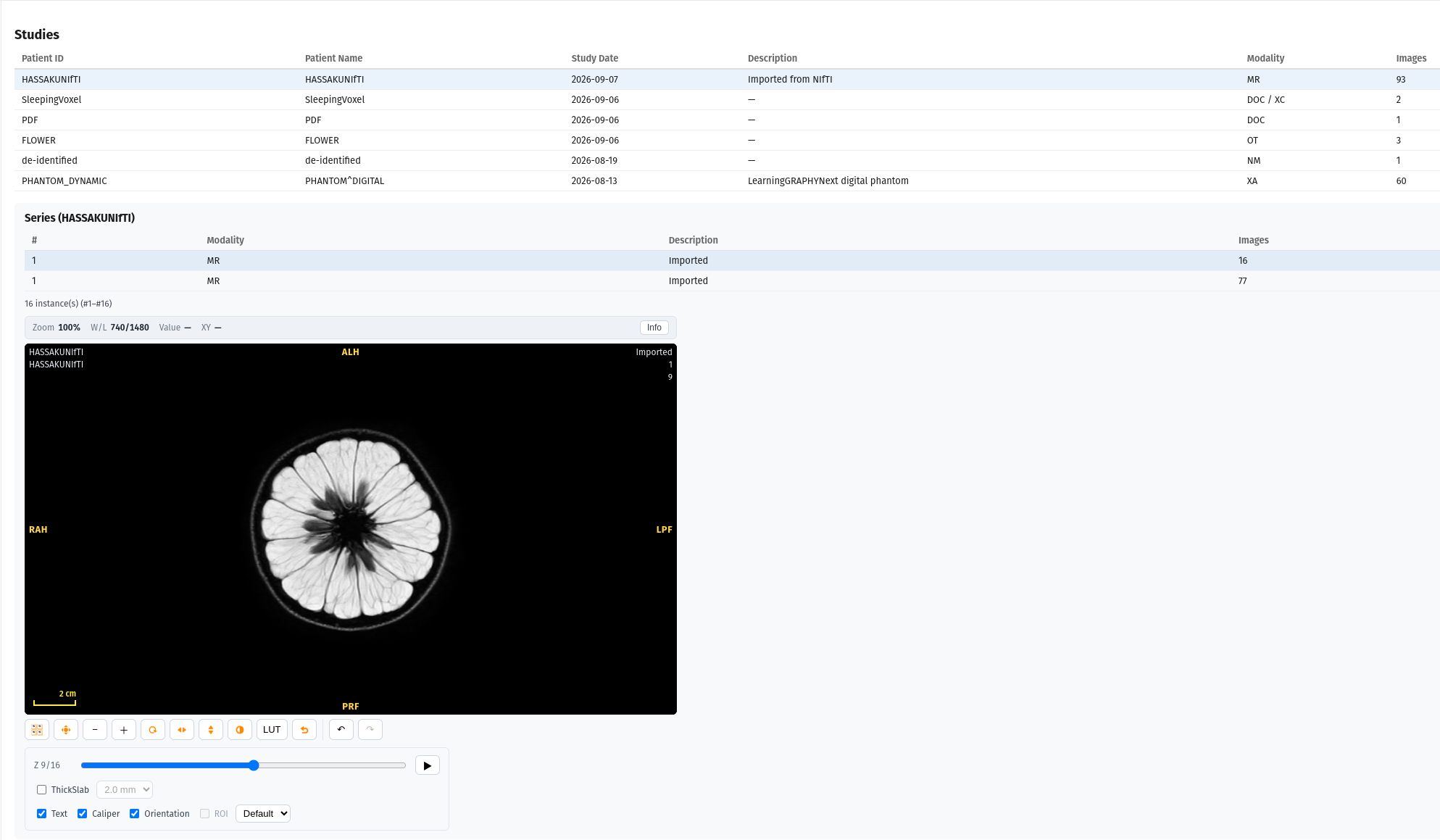
Task: Select the HASSAKUNIfTI study row
Action: pos(727,80)
